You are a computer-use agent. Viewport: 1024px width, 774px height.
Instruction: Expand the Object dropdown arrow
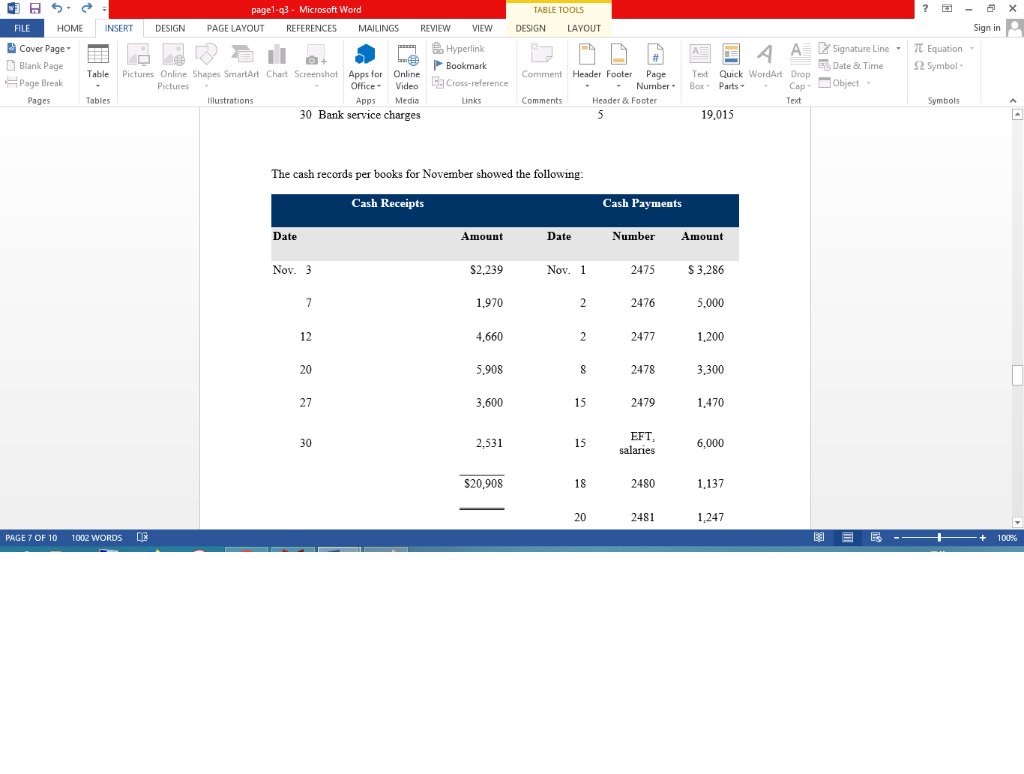pyautogui.click(x=869, y=83)
